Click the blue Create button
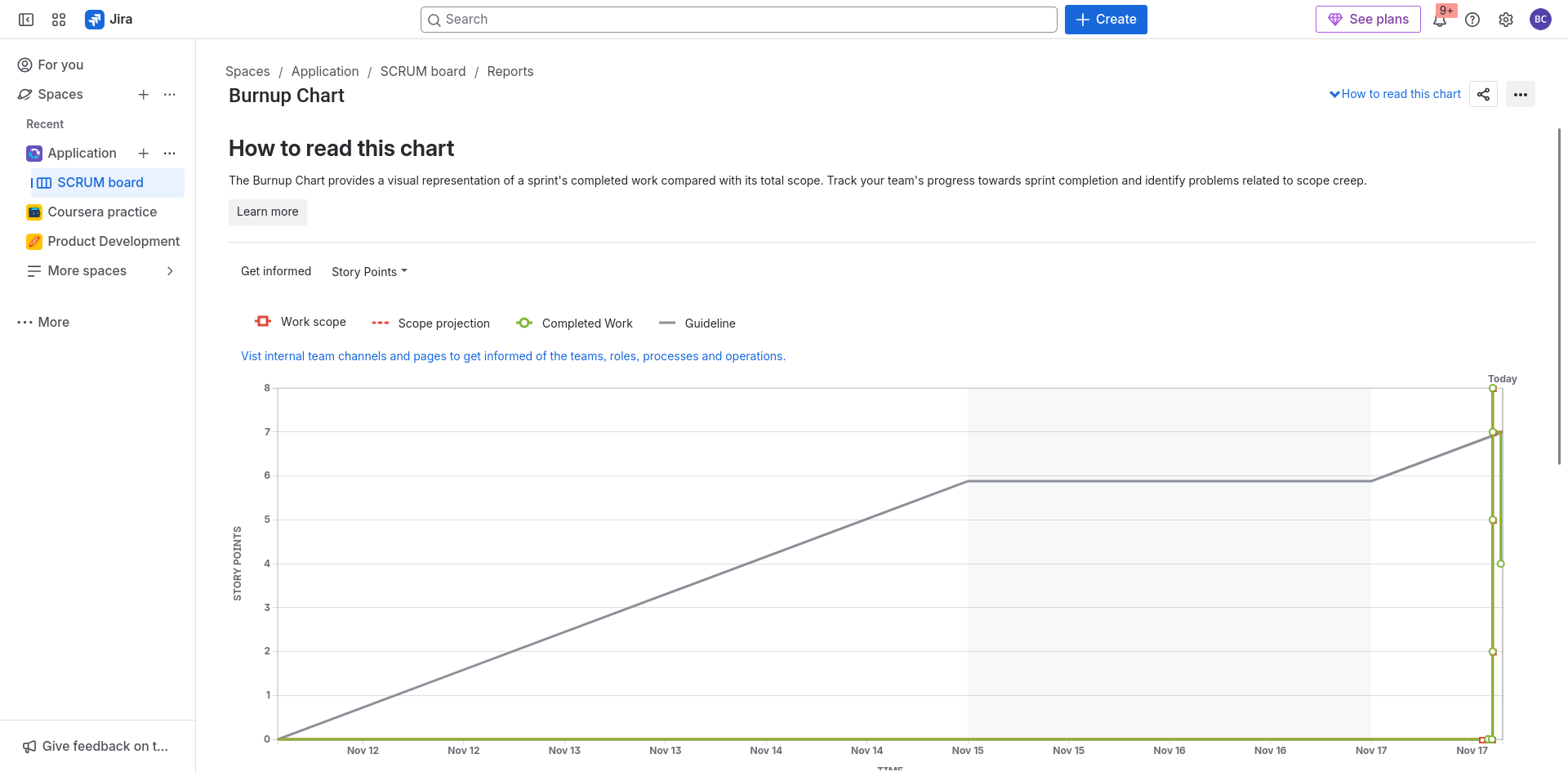The height and width of the screenshot is (772, 1568). pos(1106,20)
